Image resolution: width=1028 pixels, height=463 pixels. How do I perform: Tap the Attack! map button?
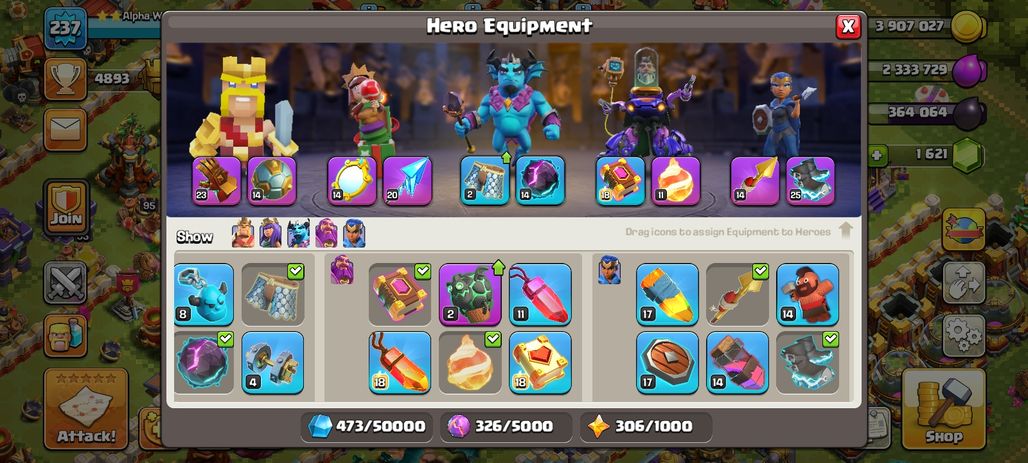[86, 409]
